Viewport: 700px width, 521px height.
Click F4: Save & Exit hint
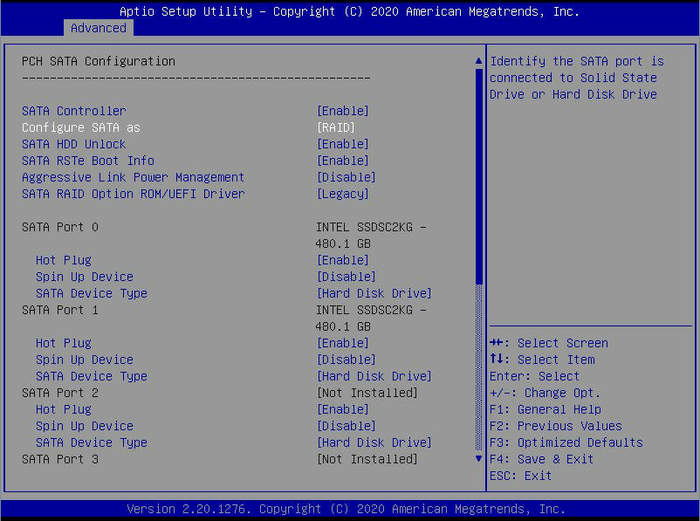pos(541,459)
